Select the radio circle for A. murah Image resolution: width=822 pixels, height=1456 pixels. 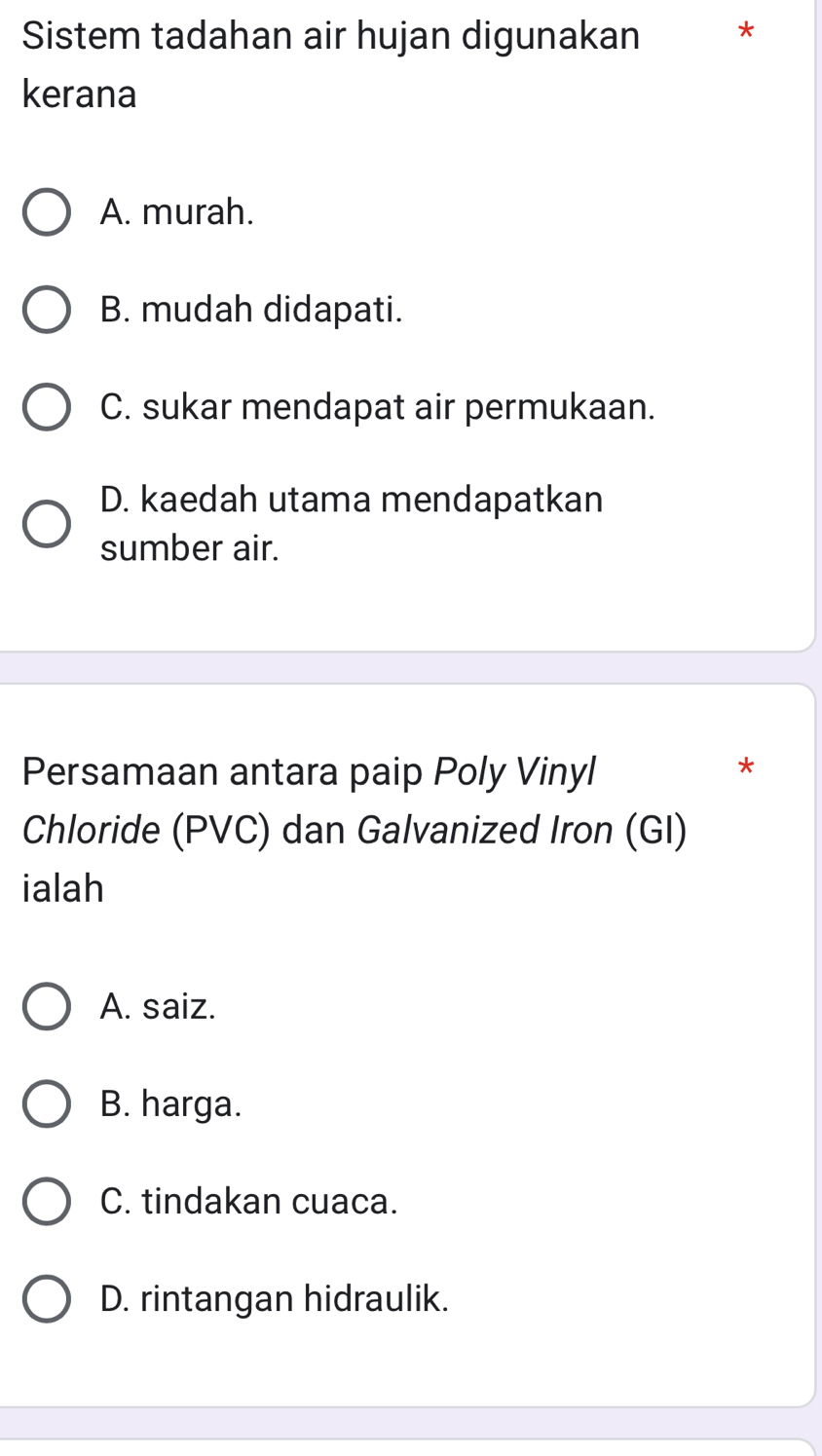(46, 212)
